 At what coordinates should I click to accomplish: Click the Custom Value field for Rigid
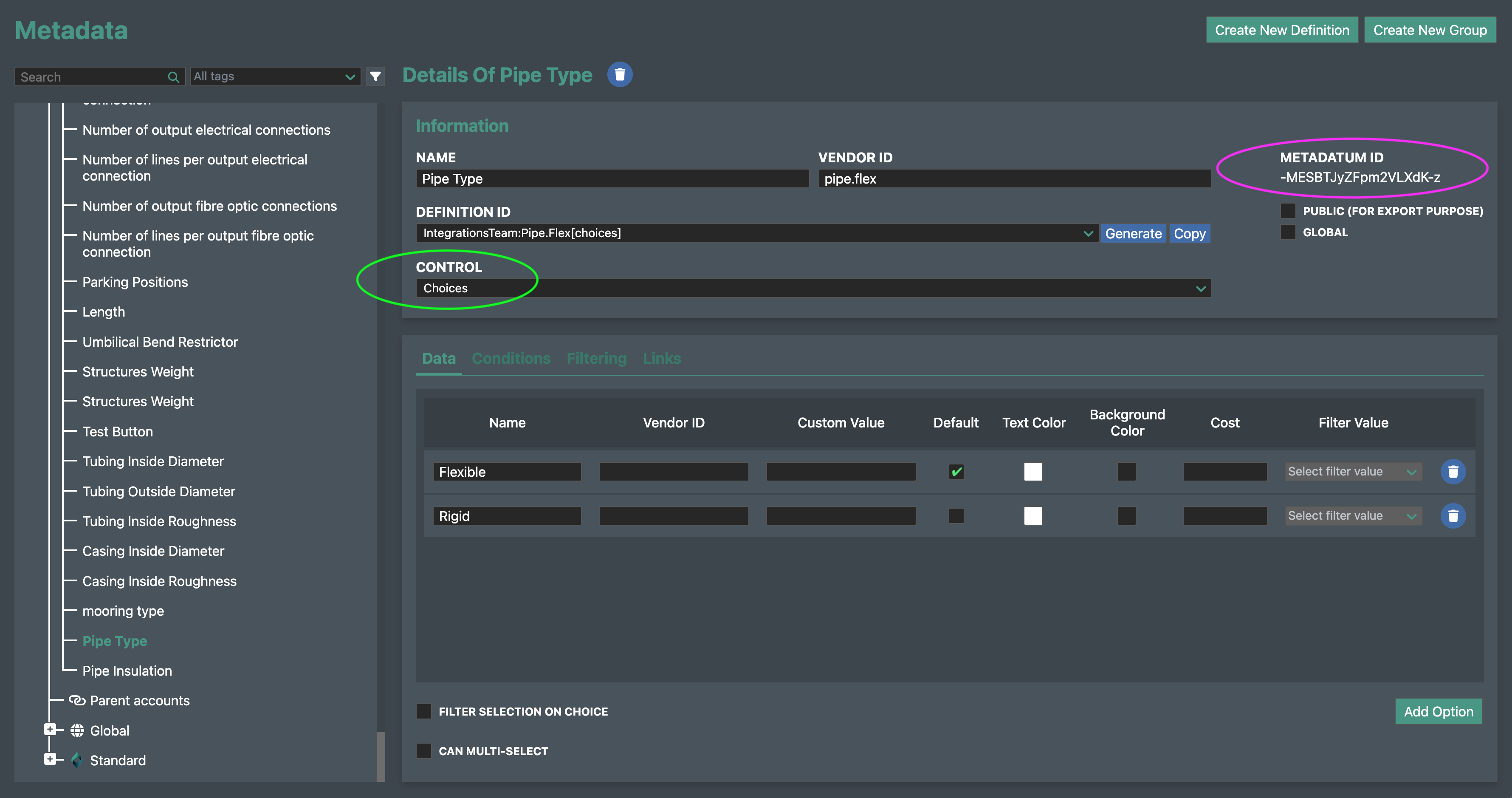tap(841, 515)
